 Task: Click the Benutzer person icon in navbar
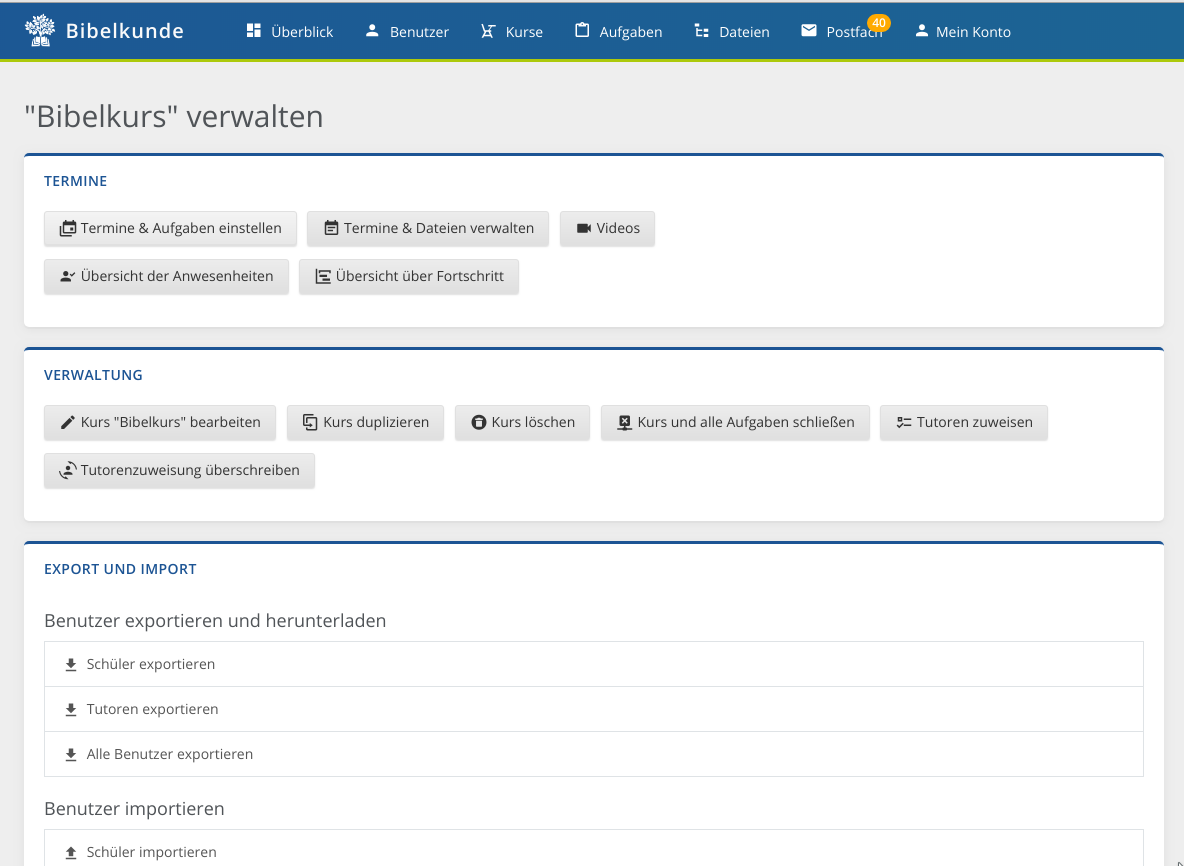[x=372, y=31]
